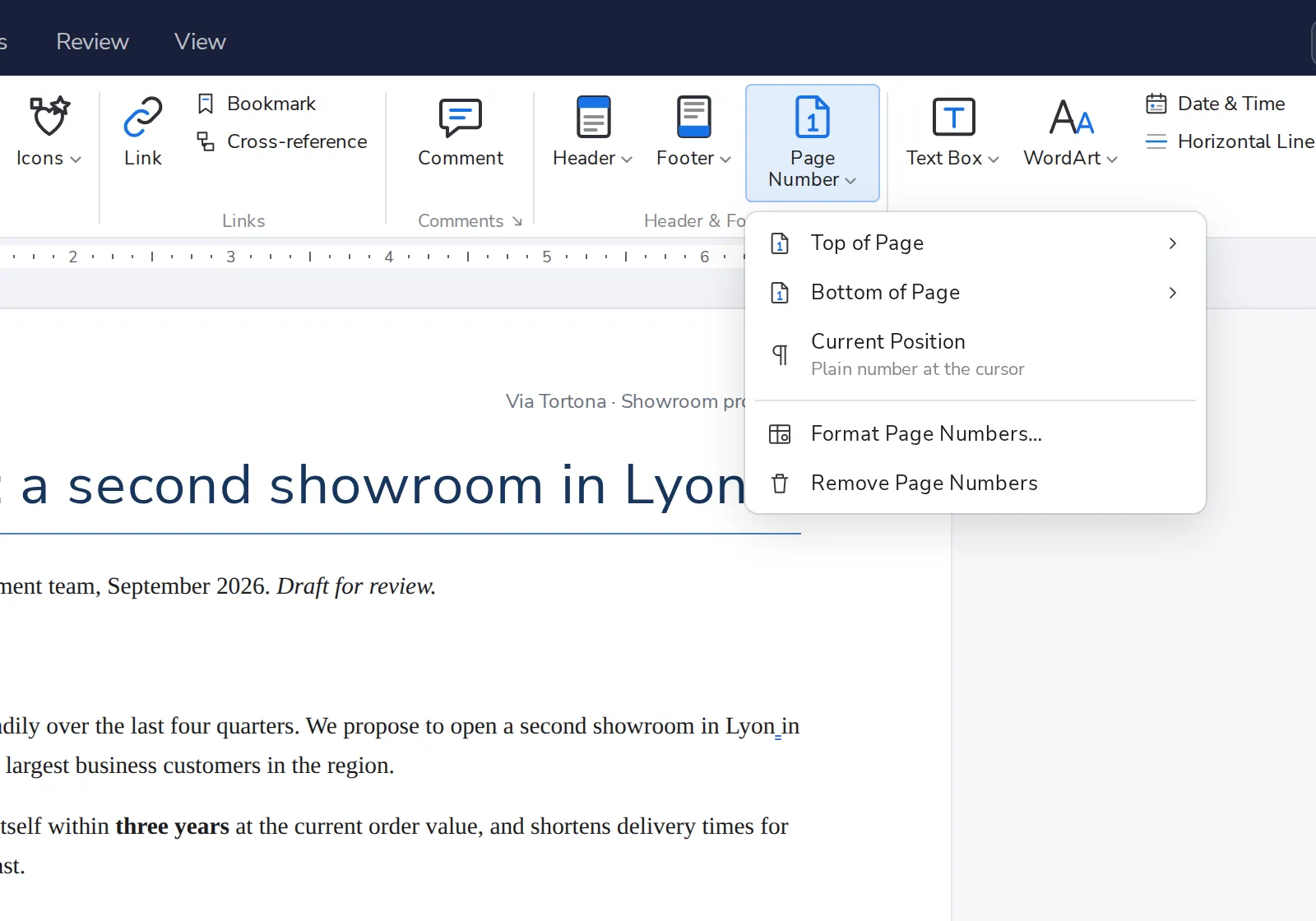The height and width of the screenshot is (921, 1316).
Task: Click the Date & Time calendar icon
Action: pos(1156,104)
